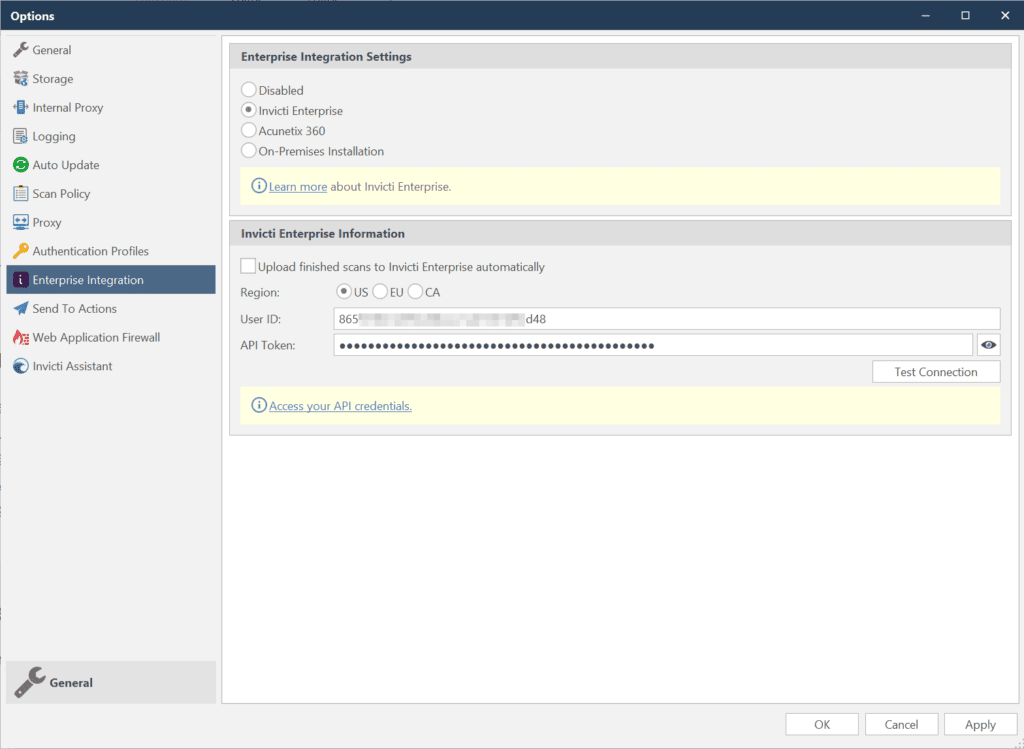Select the Scan Policy icon
Viewport: 1024px width, 749px height.
pyautogui.click(x=20, y=193)
